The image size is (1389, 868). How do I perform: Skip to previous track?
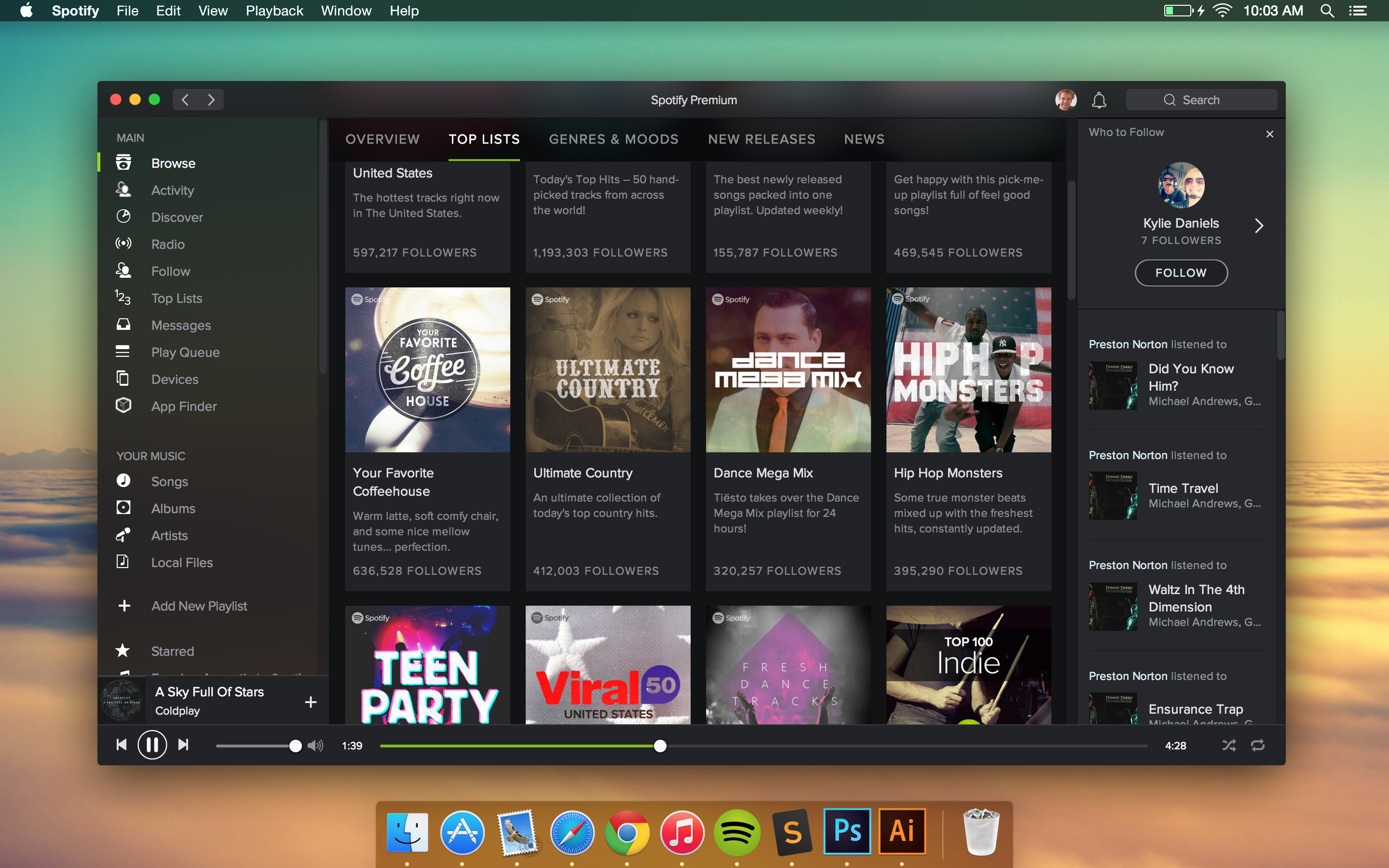point(121,745)
